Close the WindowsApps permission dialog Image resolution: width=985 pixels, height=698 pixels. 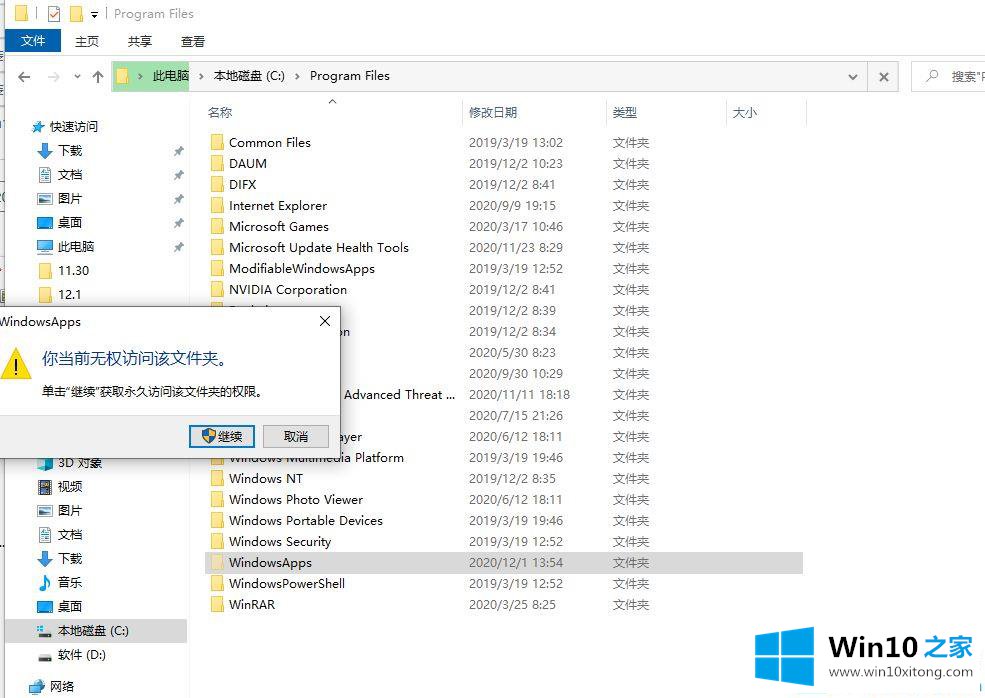pos(325,321)
